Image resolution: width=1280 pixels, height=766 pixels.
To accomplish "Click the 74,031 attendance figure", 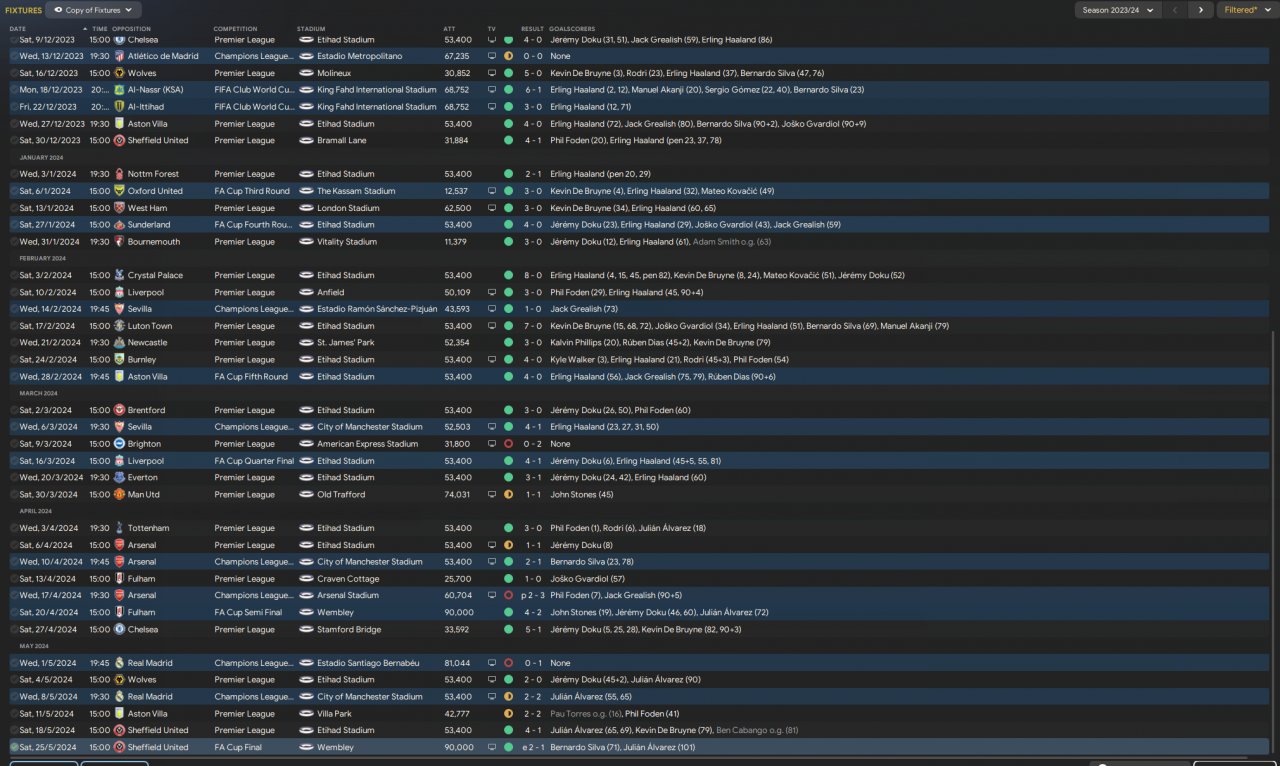I will click(x=456, y=495).
